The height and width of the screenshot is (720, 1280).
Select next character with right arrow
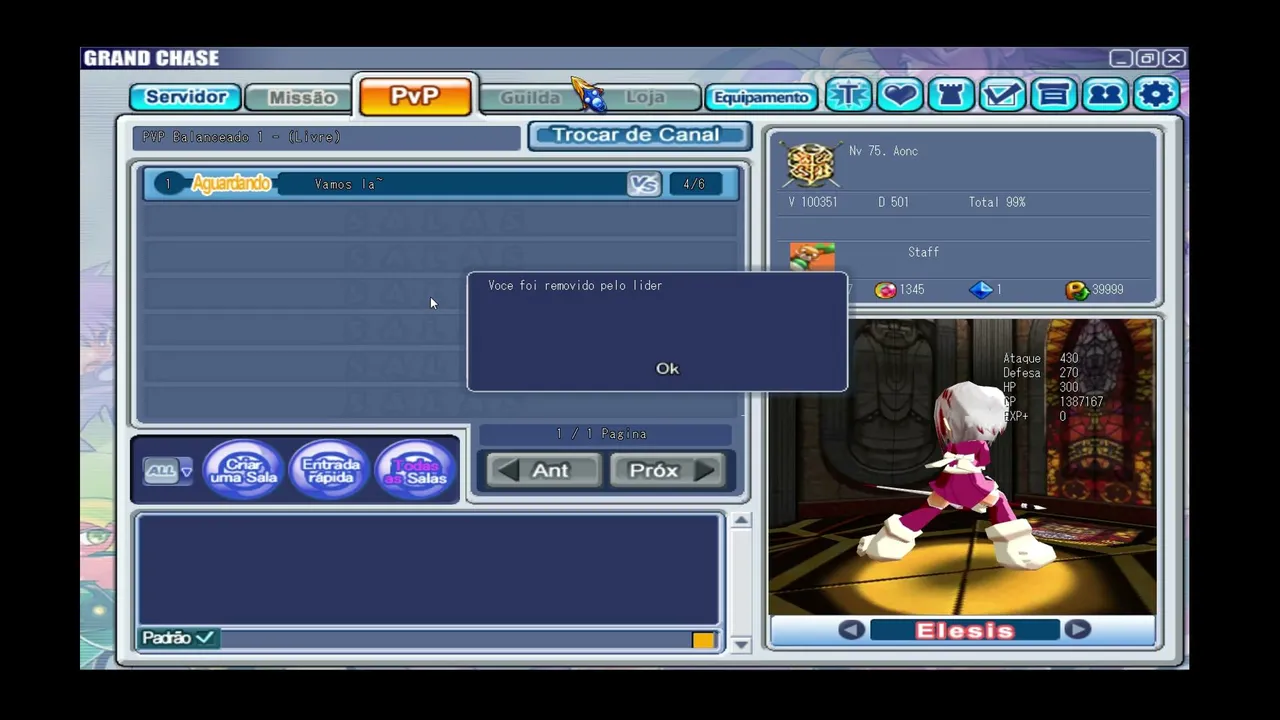point(1077,630)
